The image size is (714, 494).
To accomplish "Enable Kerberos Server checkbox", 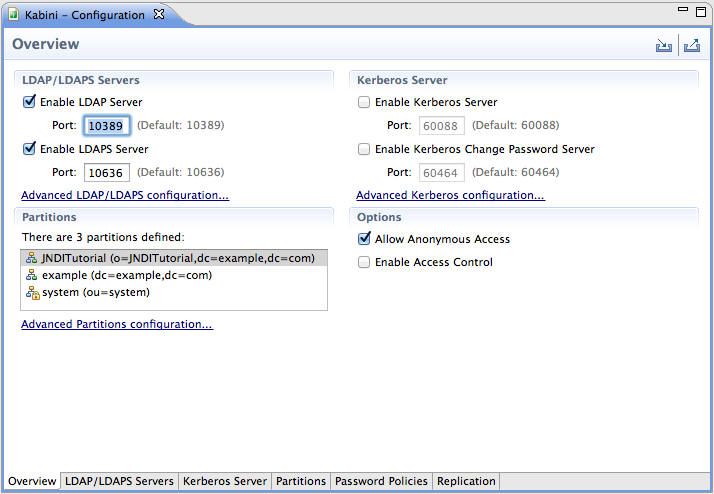I will click(x=364, y=102).
